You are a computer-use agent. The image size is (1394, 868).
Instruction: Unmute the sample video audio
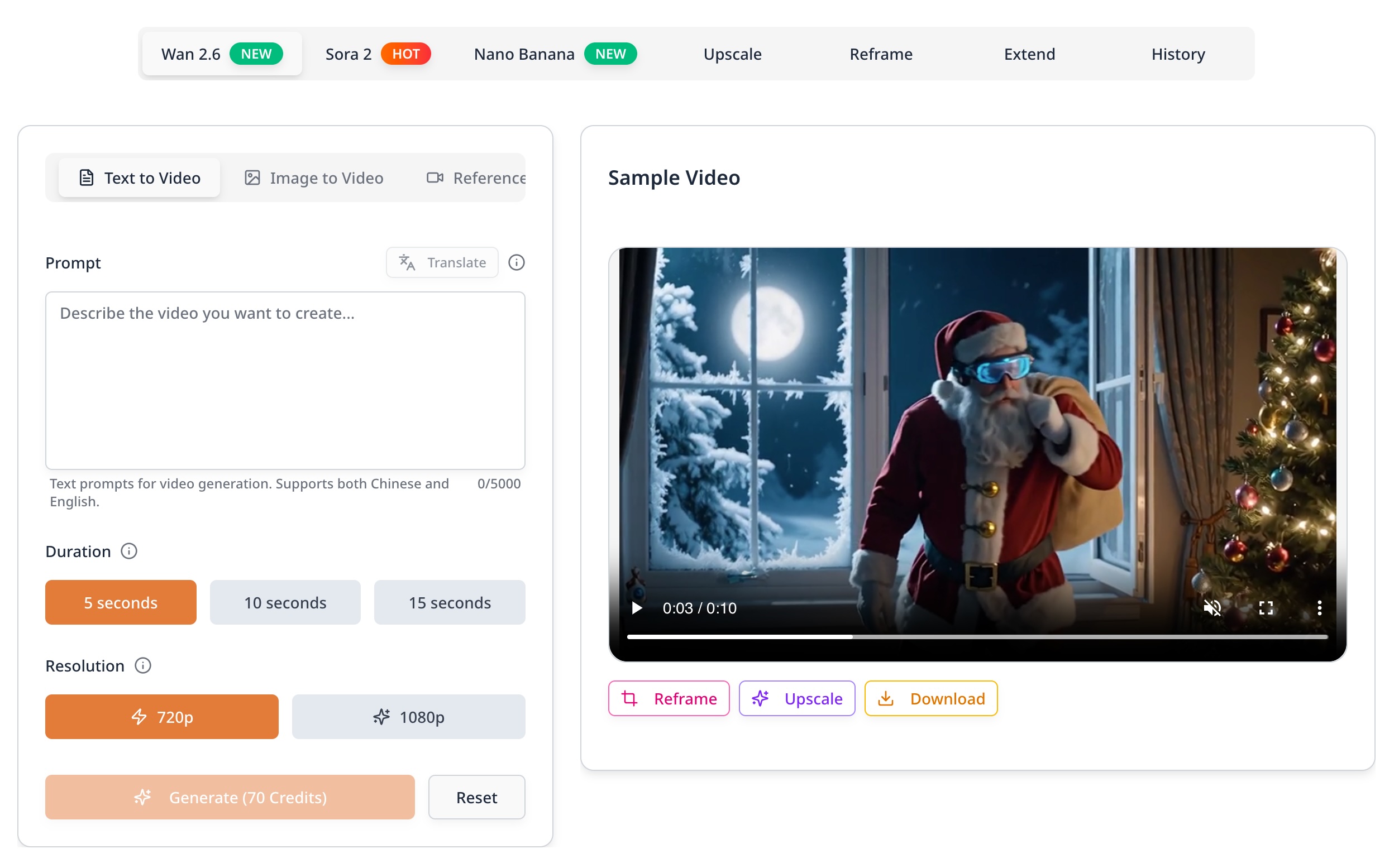click(x=1213, y=608)
